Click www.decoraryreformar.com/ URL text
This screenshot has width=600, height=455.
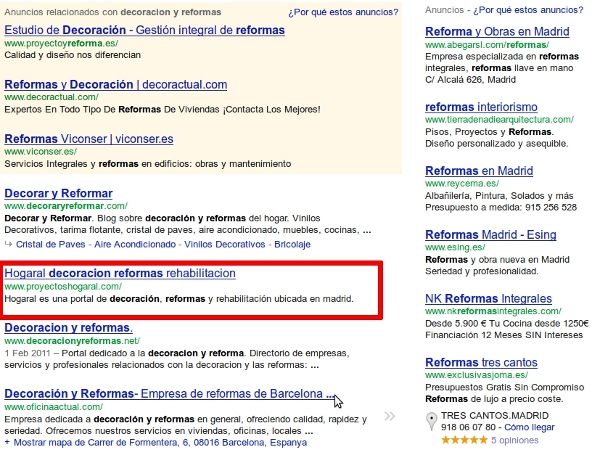[66, 206]
